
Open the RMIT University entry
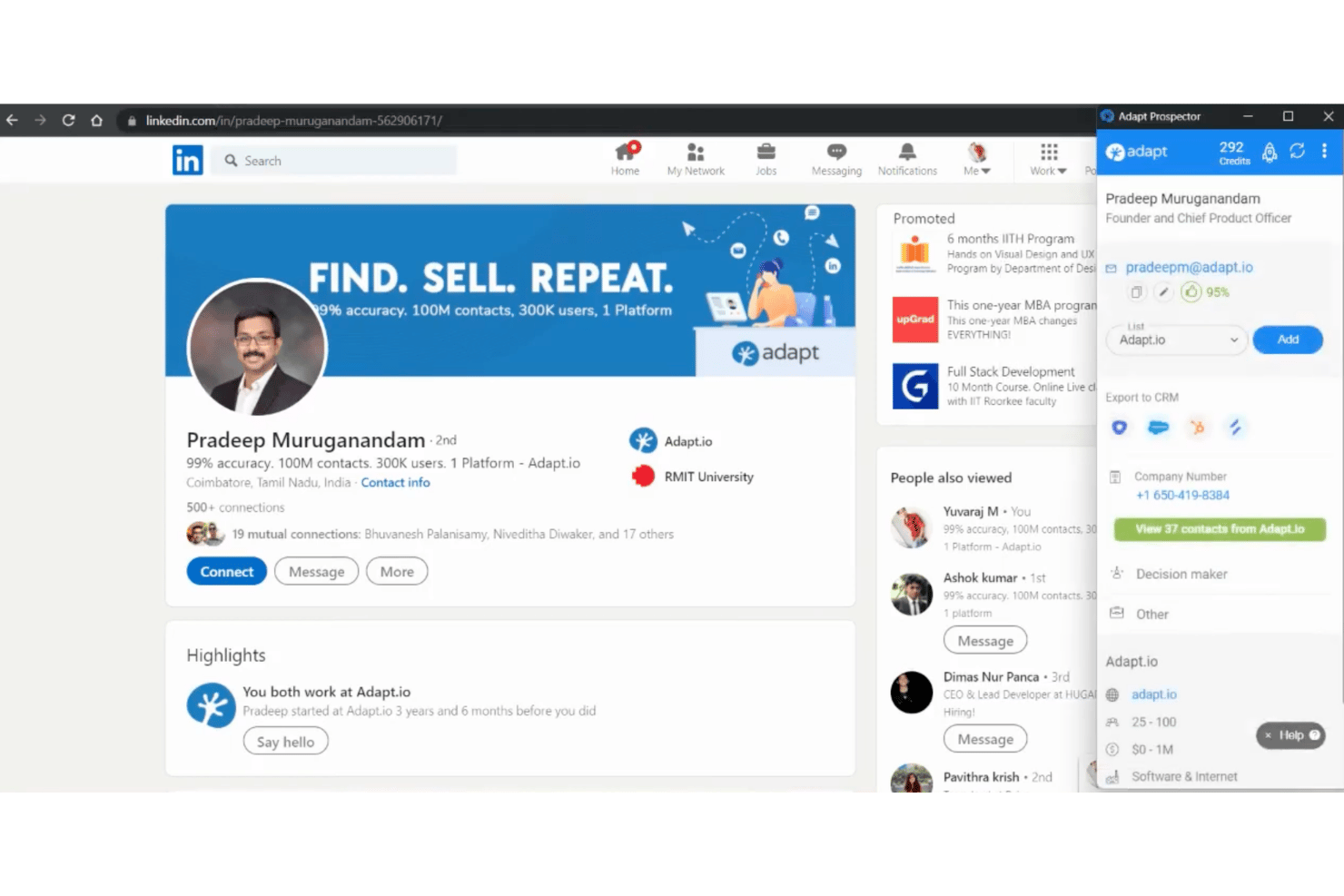tap(692, 477)
